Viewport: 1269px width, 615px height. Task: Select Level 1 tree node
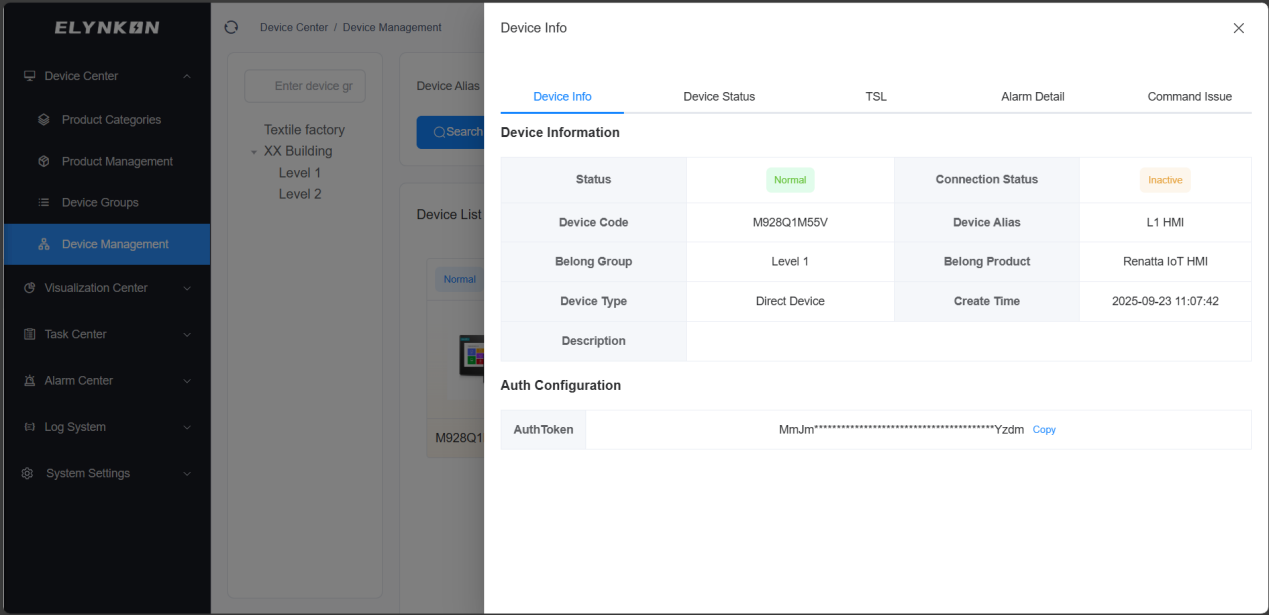(300, 173)
